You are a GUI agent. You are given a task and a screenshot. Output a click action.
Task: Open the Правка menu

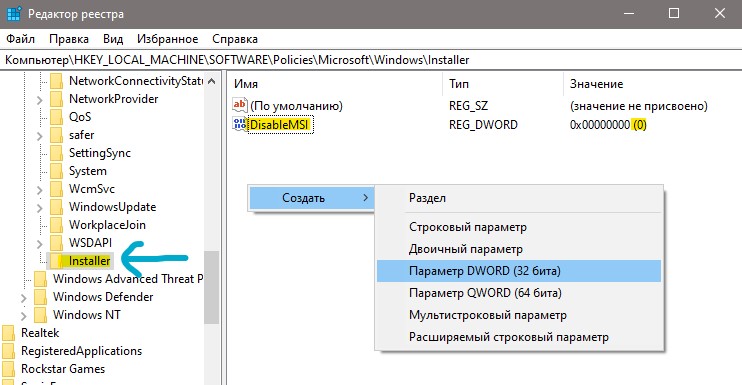point(69,39)
